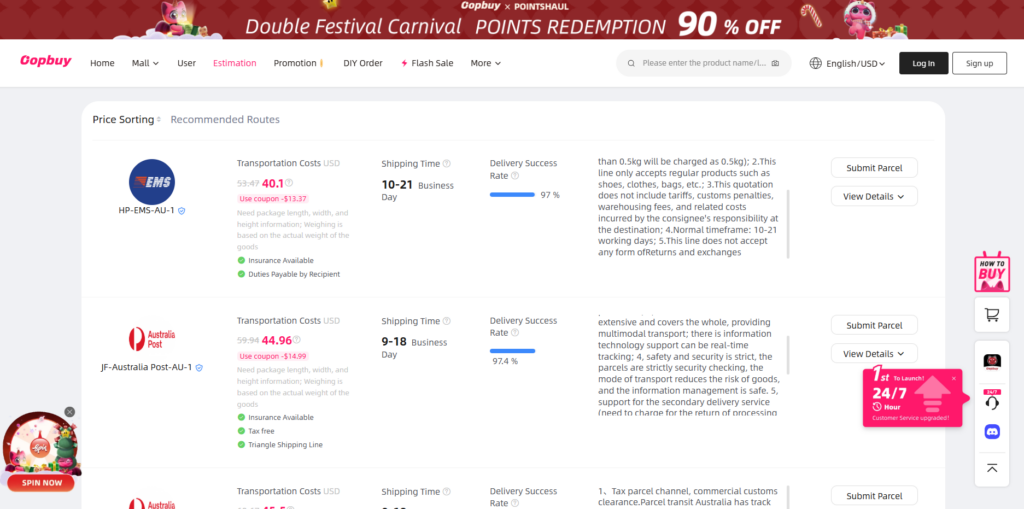Open the Flash Sale menu item
This screenshot has height=509, width=1024.
pos(427,63)
